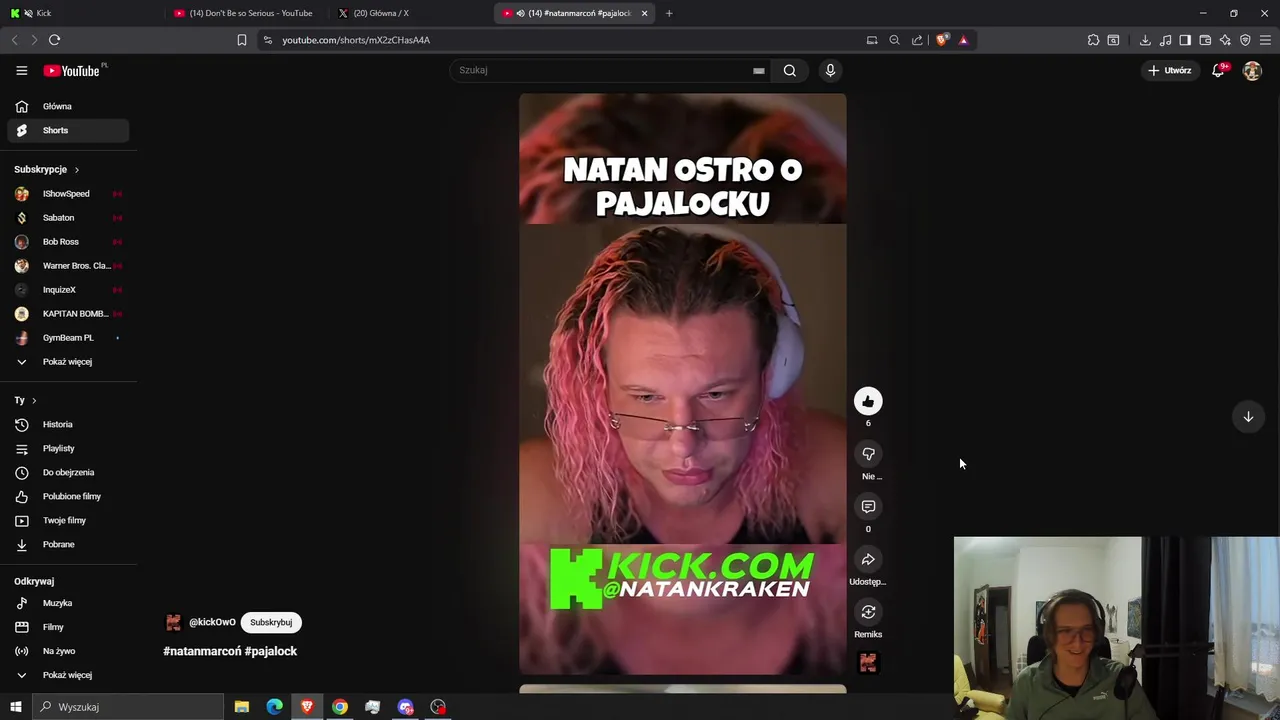Click the Remiks remix button
Image resolution: width=1280 pixels, height=720 pixels.
click(x=868, y=612)
